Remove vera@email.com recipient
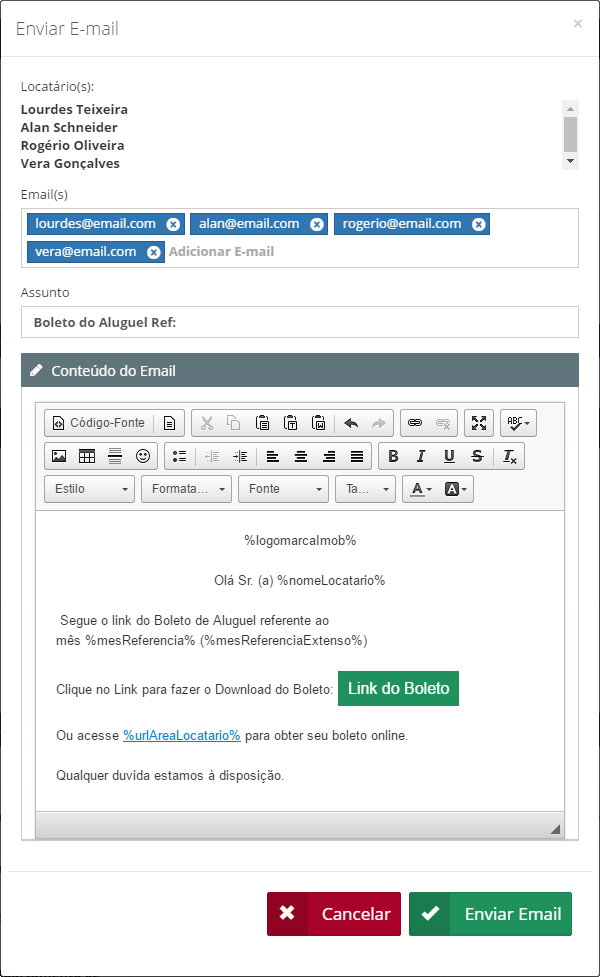The width and height of the screenshot is (600, 977). tap(153, 252)
